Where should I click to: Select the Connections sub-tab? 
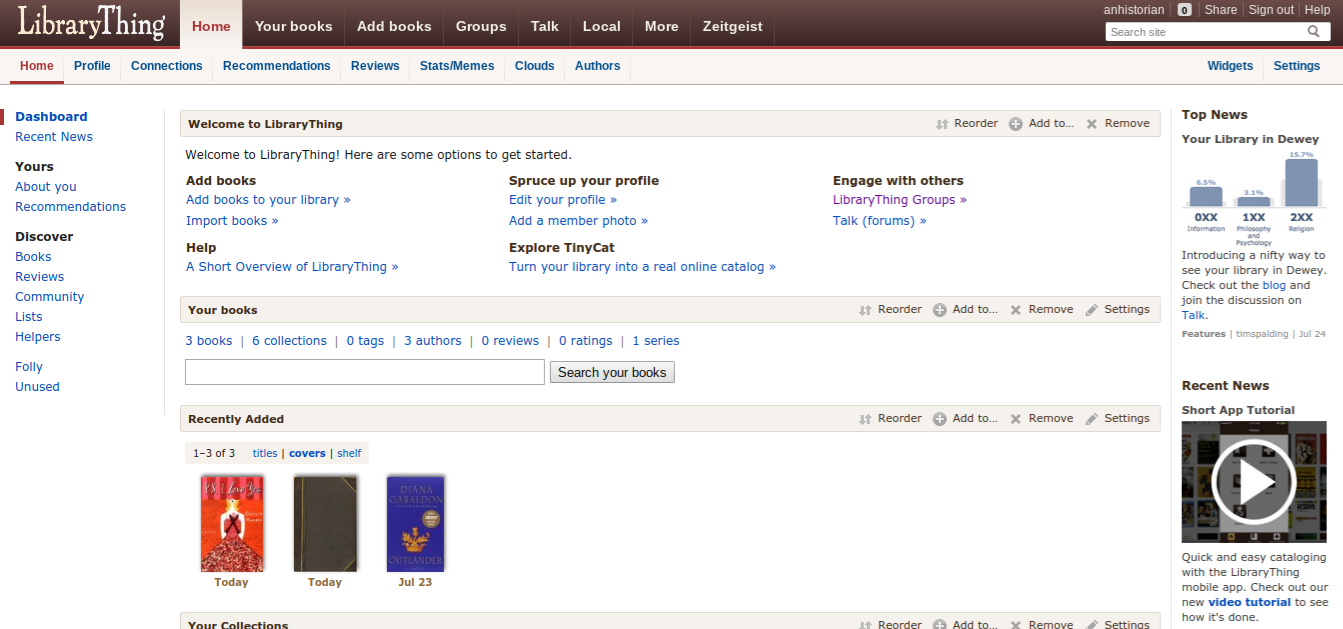[x=167, y=66]
